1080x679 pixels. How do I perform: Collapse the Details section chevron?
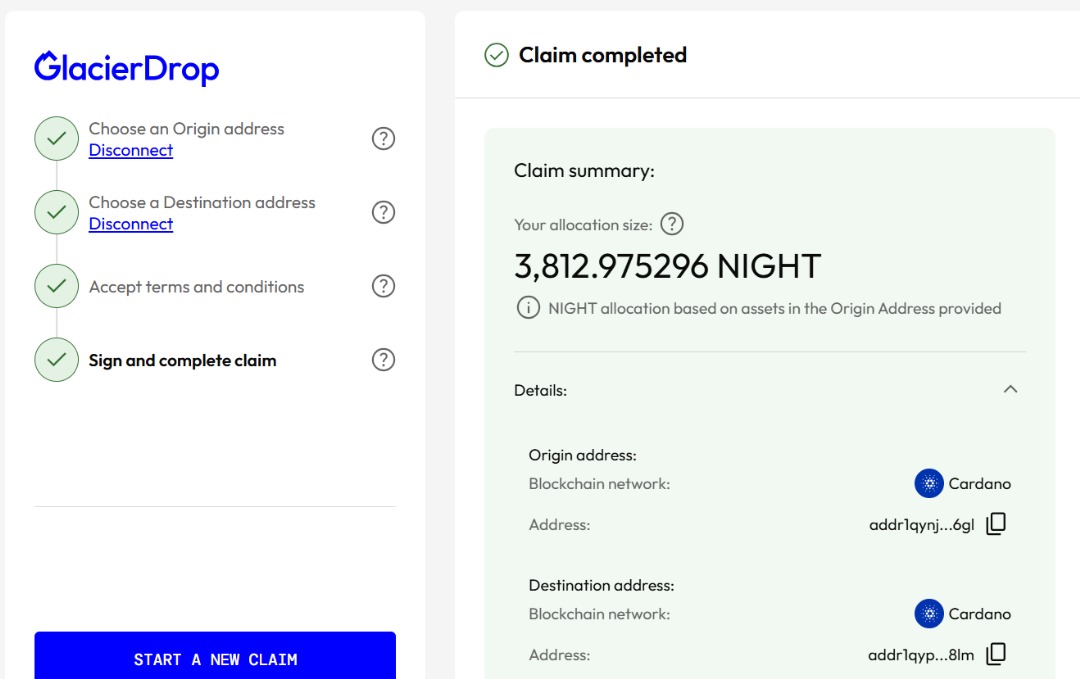(1010, 389)
